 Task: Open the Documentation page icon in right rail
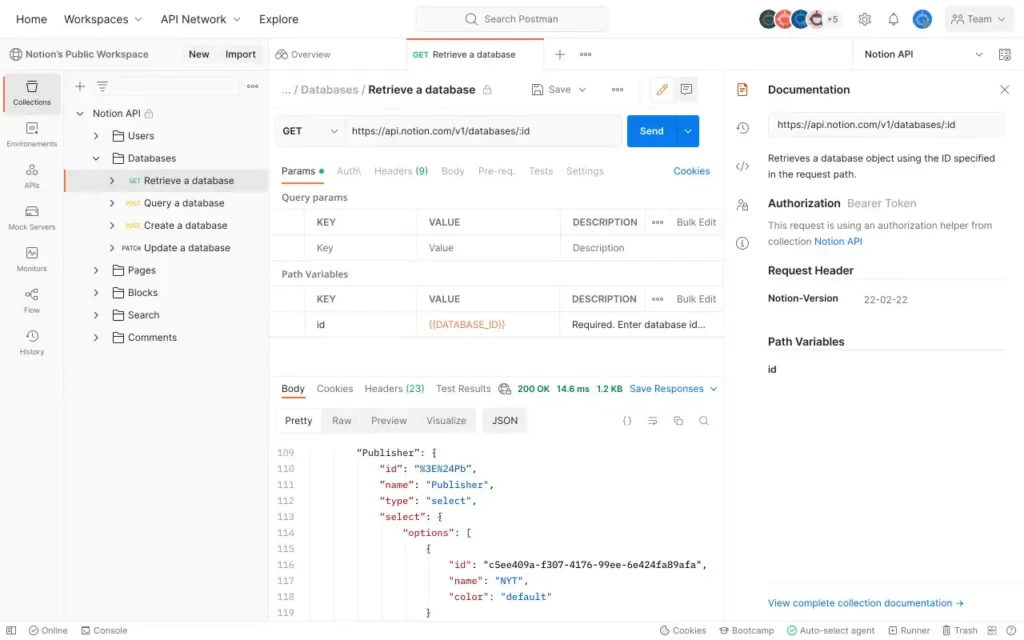coord(742,89)
